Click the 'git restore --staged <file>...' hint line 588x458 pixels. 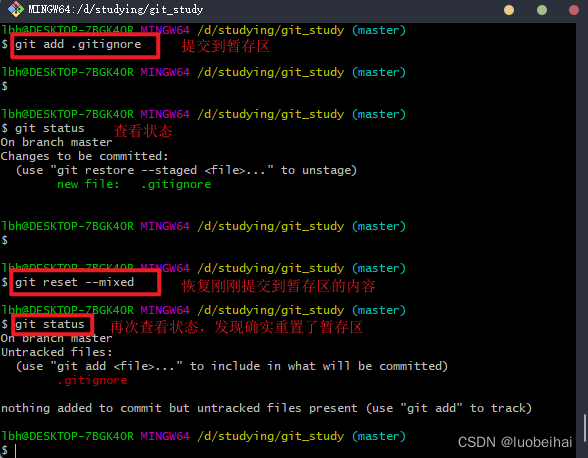[186, 170]
